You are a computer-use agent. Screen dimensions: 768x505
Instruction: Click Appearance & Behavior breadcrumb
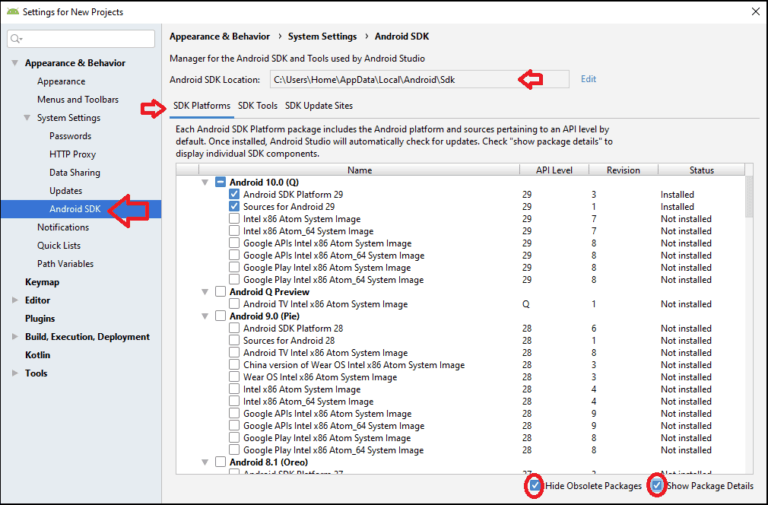pos(219,36)
